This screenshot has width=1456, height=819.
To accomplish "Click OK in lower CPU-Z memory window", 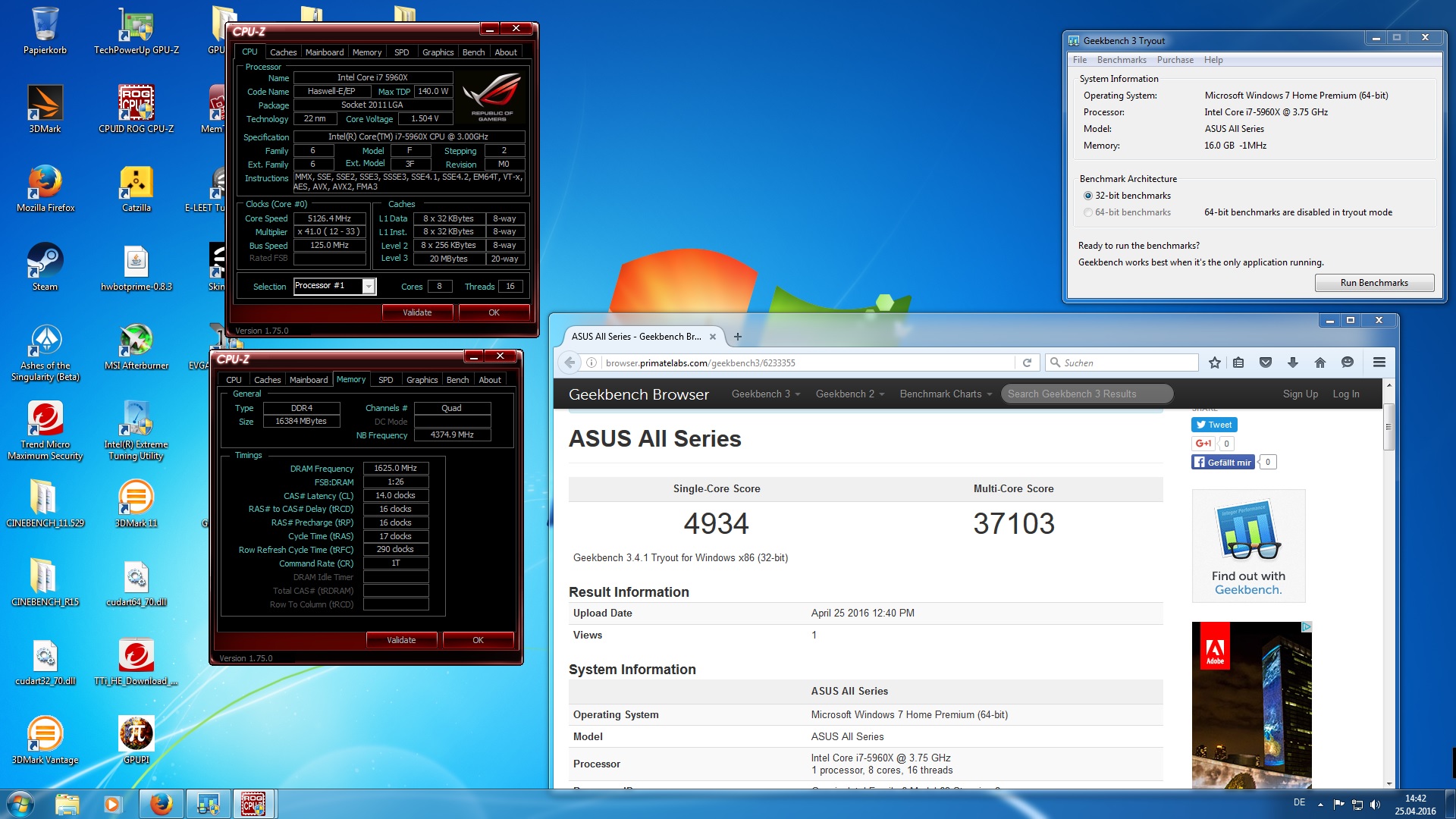I will click(x=478, y=640).
